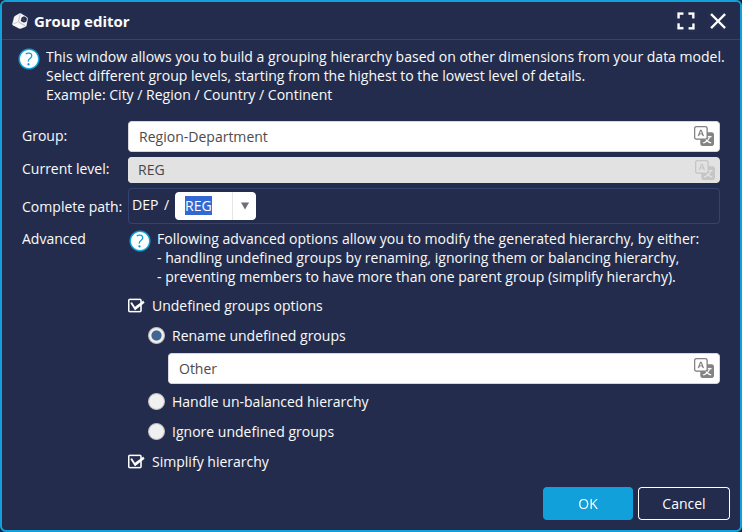Choose Handle un-balanced hierarchy option
Viewport: 742px width, 532px height.
(x=157, y=402)
